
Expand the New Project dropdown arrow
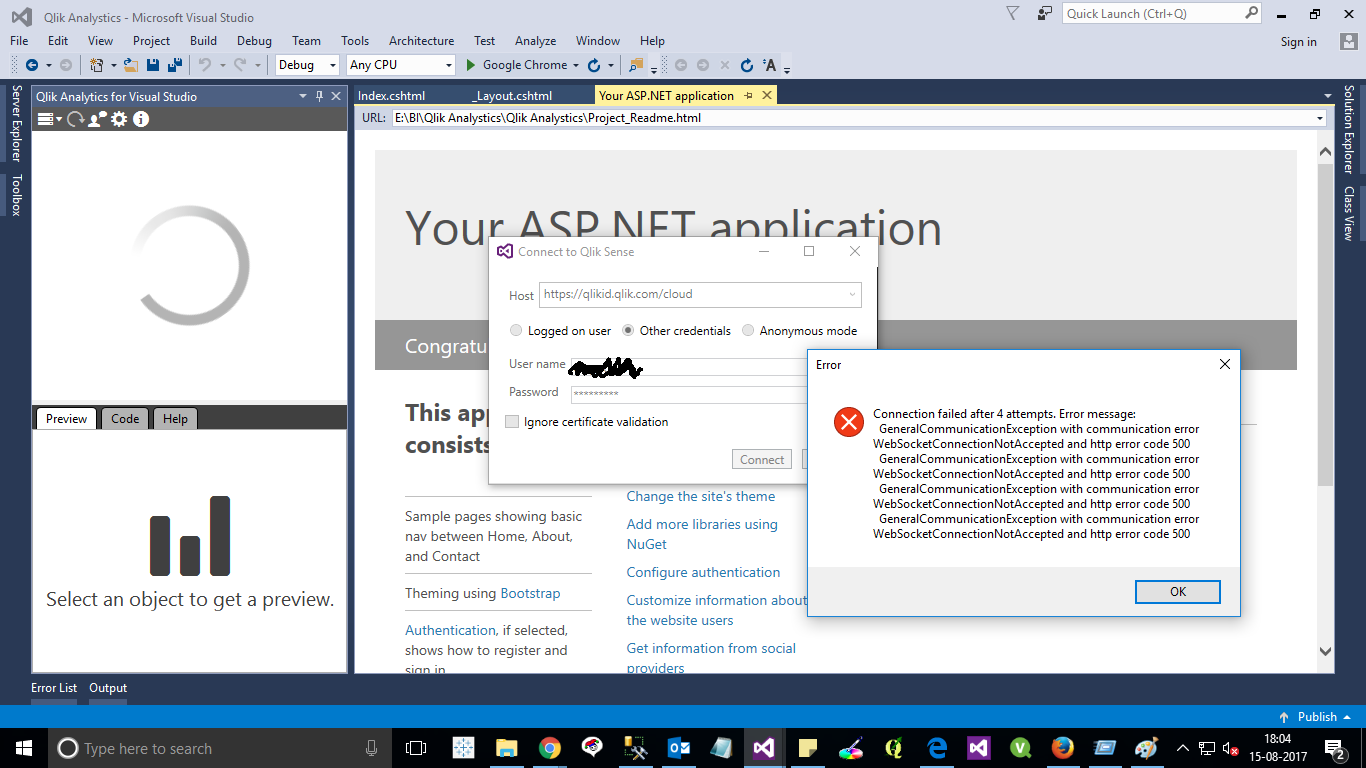pos(113,65)
